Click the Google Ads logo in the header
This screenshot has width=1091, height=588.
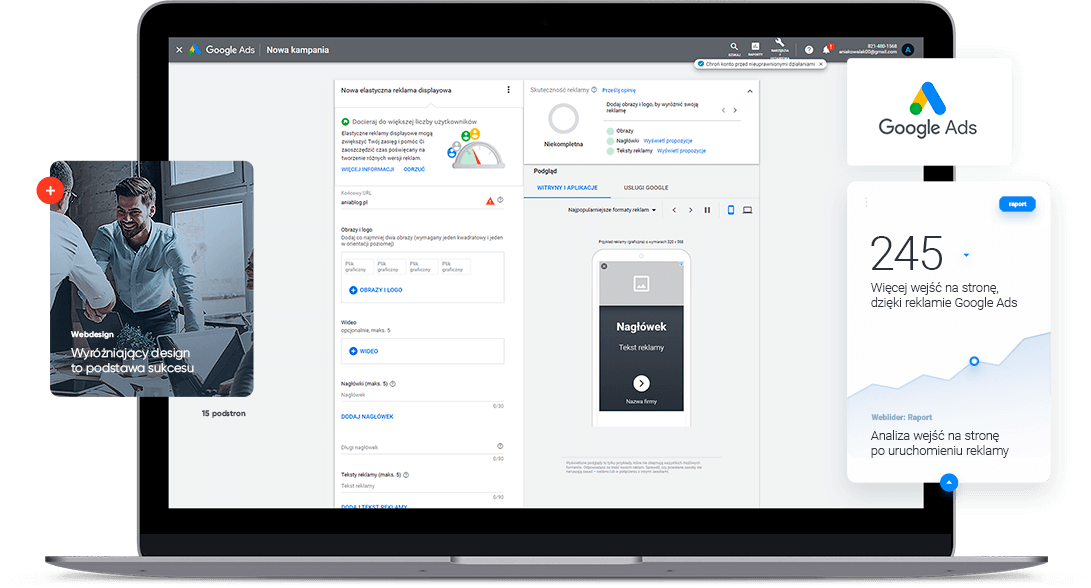pyautogui.click(x=222, y=50)
